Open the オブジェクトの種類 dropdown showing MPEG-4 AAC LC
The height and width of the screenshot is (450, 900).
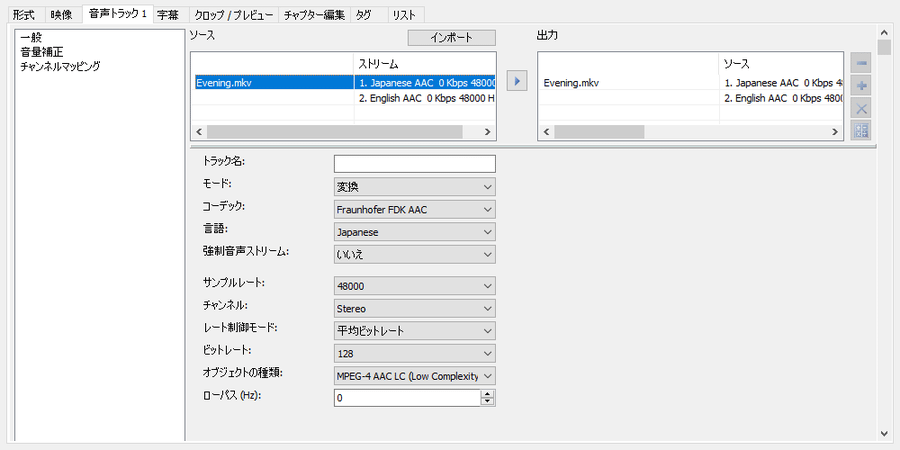point(414,376)
